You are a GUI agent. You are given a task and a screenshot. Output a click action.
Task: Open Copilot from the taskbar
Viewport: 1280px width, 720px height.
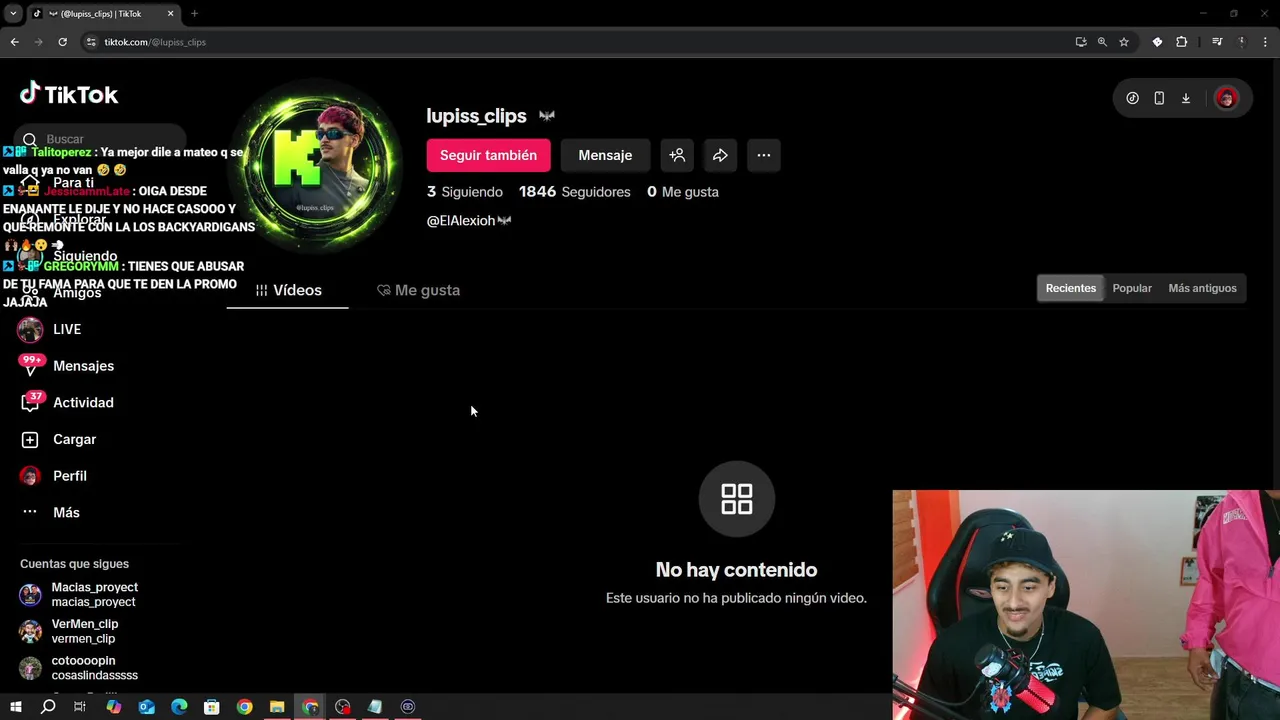pos(113,707)
